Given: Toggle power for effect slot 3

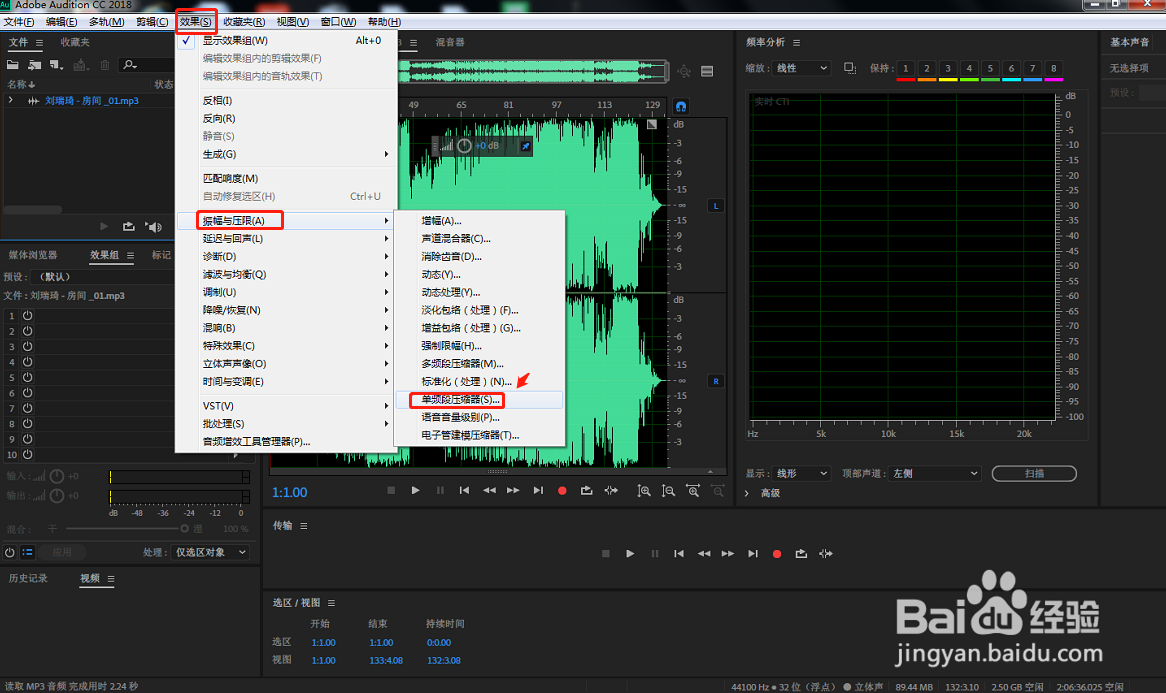Looking at the screenshot, I should point(28,346).
